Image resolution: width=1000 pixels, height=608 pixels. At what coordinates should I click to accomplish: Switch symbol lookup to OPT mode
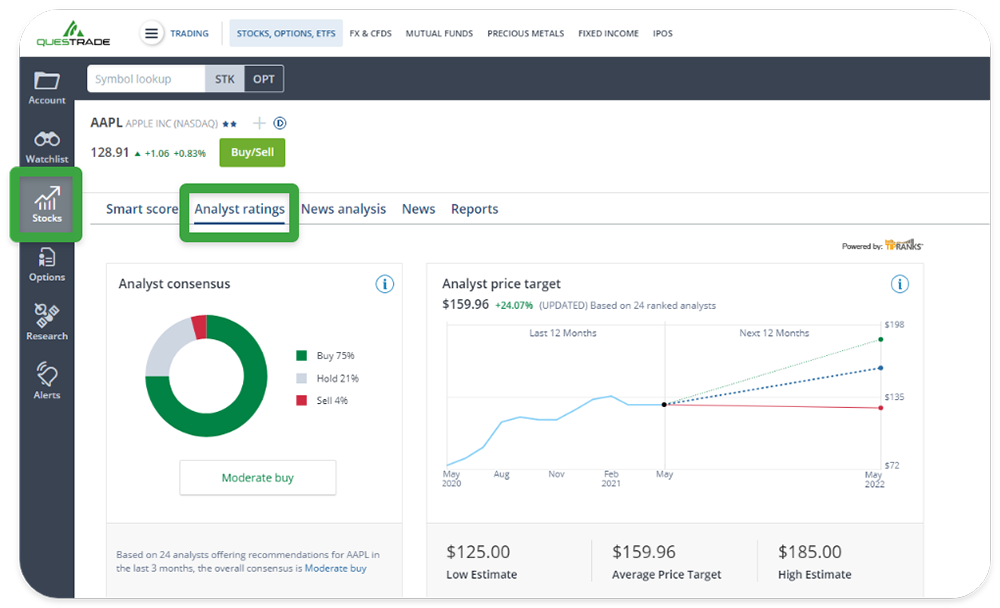tap(263, 78)
